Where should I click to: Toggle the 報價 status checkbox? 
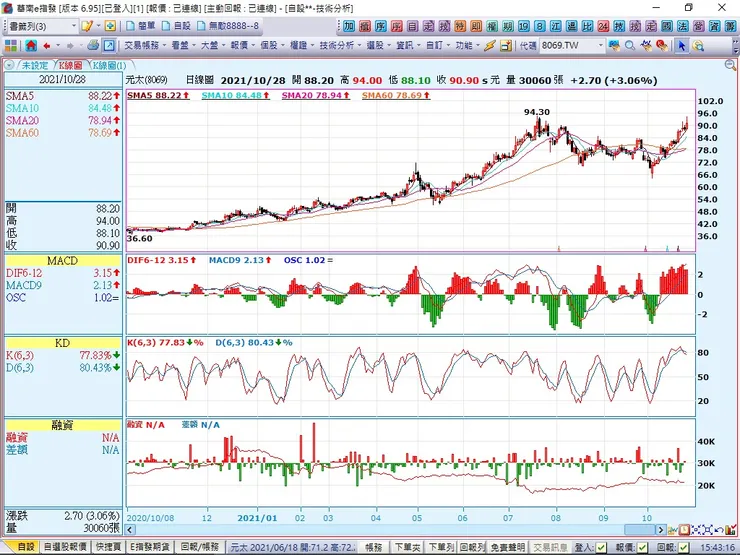642,547
